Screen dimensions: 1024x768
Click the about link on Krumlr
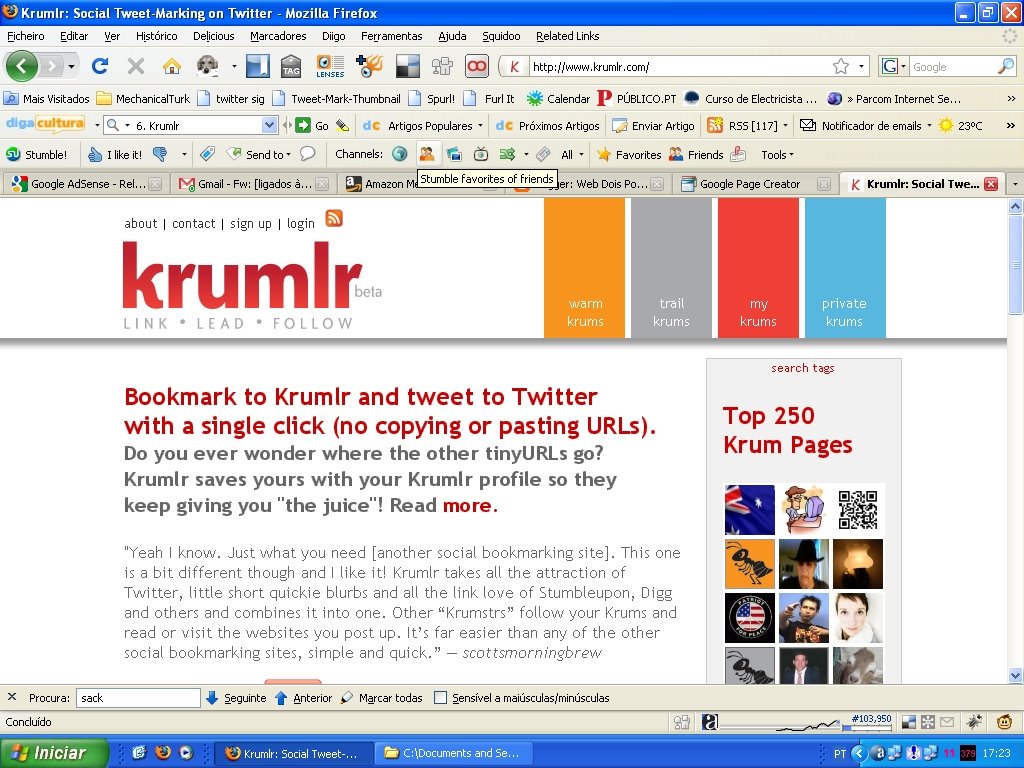click(140, 223)
